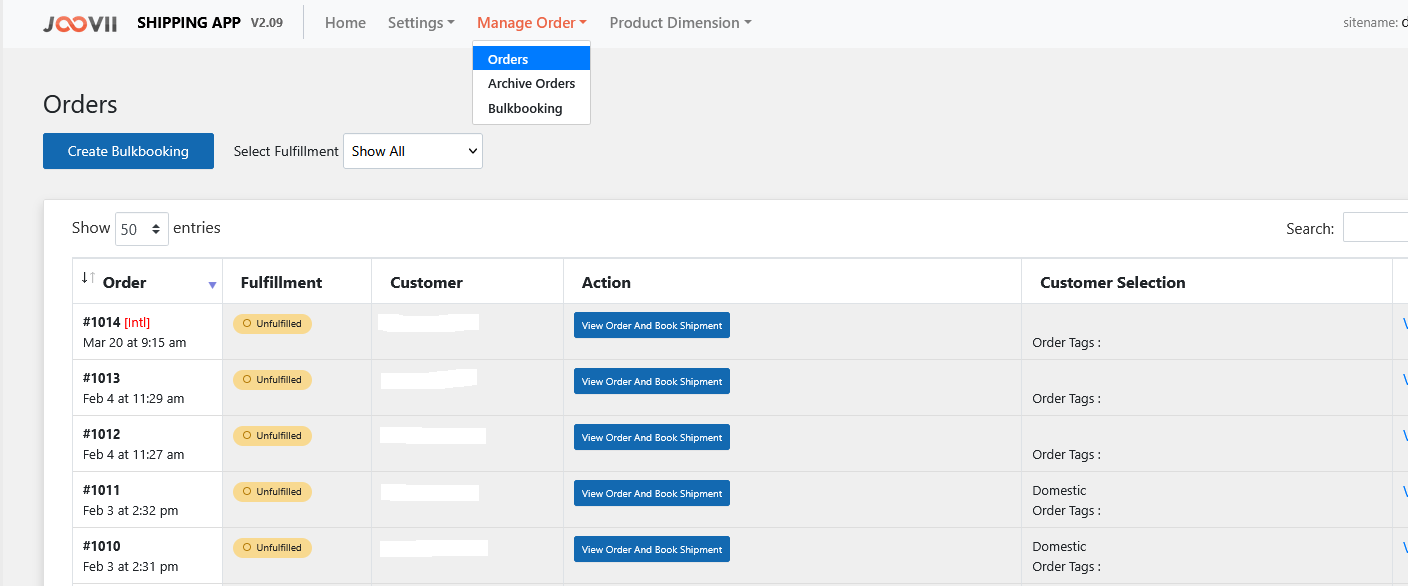Change the entries-per-page selector showing 50
The height and width of the screenshot is (586, 1408).
point(142,229)
